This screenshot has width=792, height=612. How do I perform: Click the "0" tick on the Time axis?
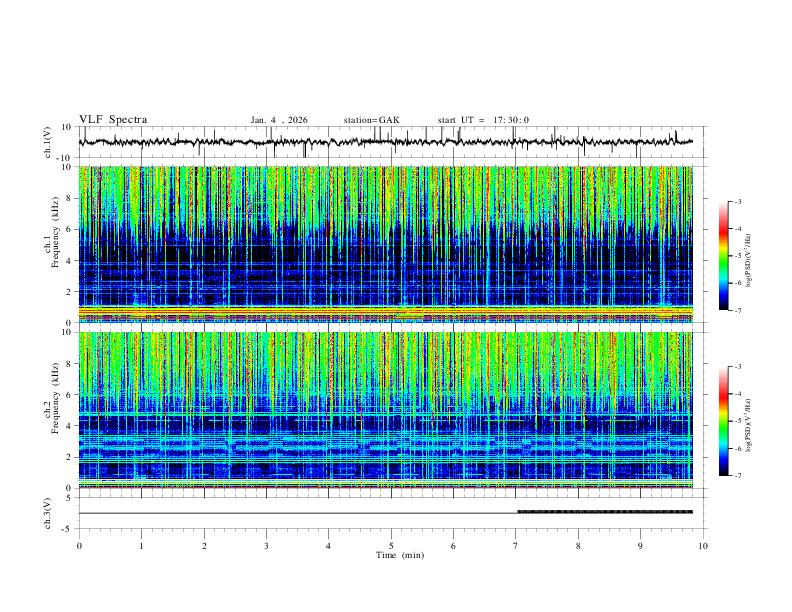coord(79,546)
